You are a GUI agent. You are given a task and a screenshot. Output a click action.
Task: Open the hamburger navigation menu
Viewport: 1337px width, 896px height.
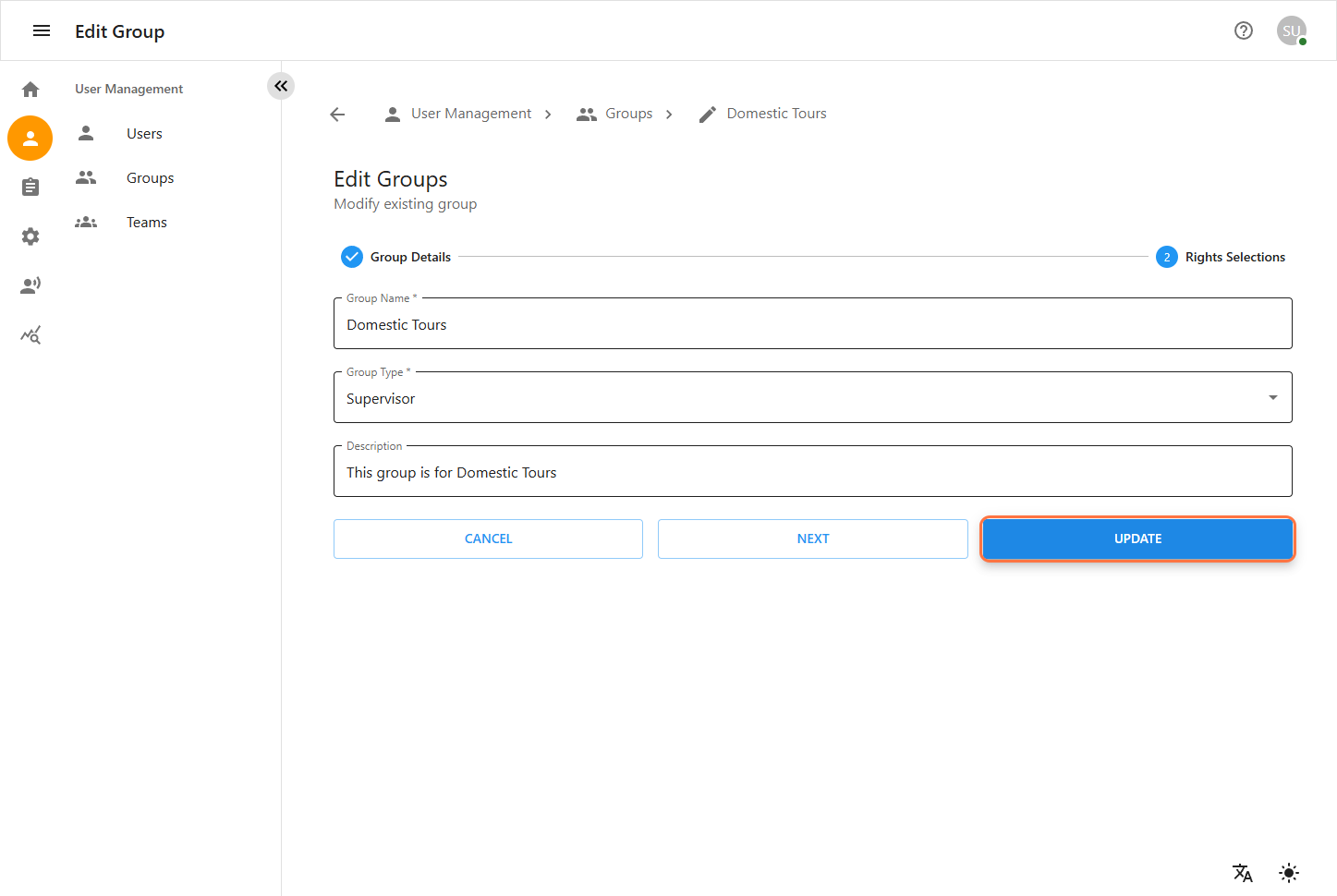coord(42,31)
